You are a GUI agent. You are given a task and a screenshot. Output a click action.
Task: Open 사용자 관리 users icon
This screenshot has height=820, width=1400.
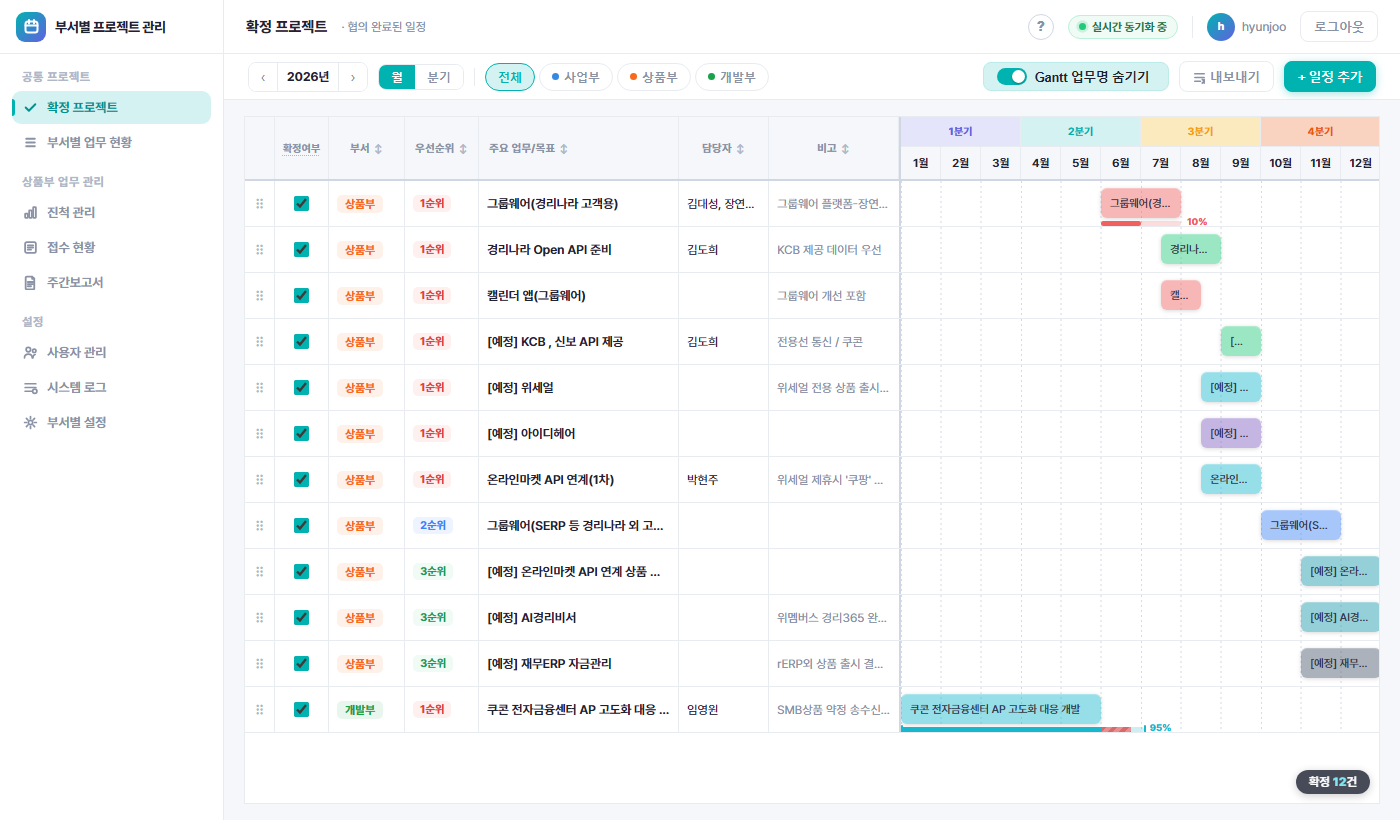click(x=30, y=352)
